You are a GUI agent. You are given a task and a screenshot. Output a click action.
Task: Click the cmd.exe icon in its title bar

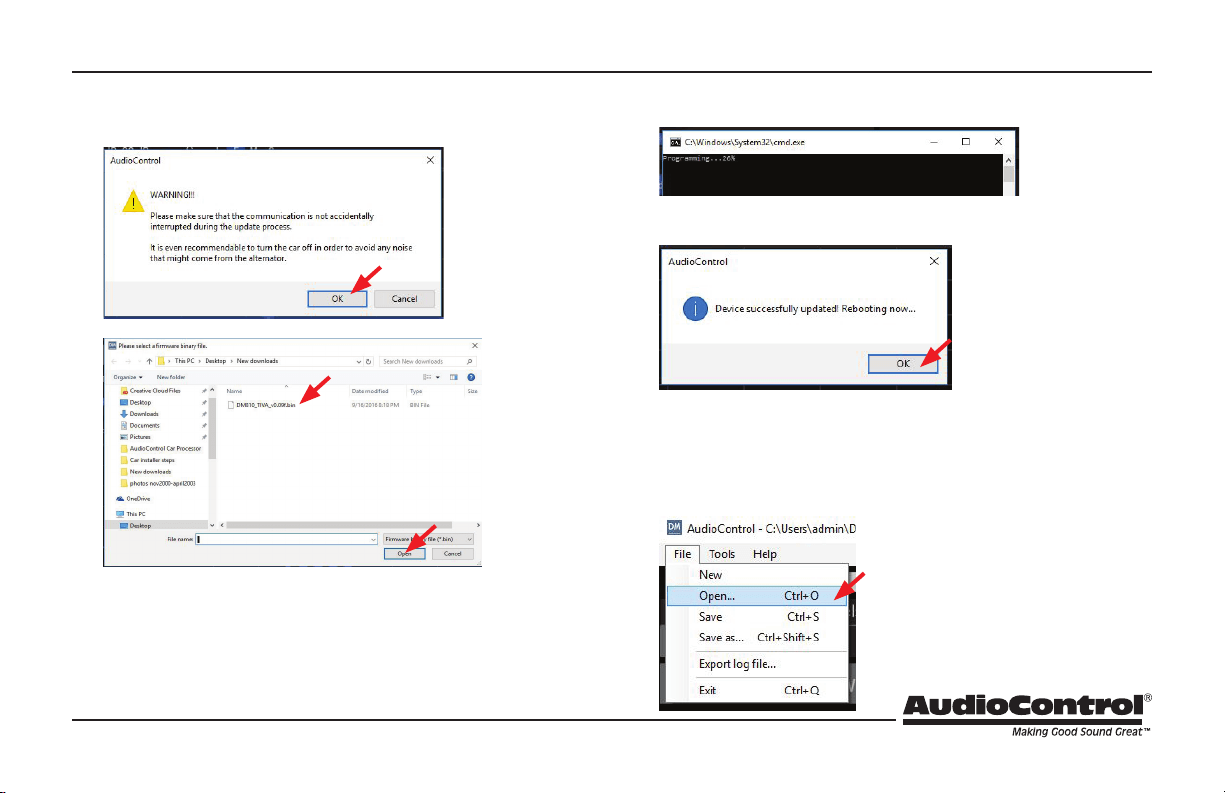point(675,142)
